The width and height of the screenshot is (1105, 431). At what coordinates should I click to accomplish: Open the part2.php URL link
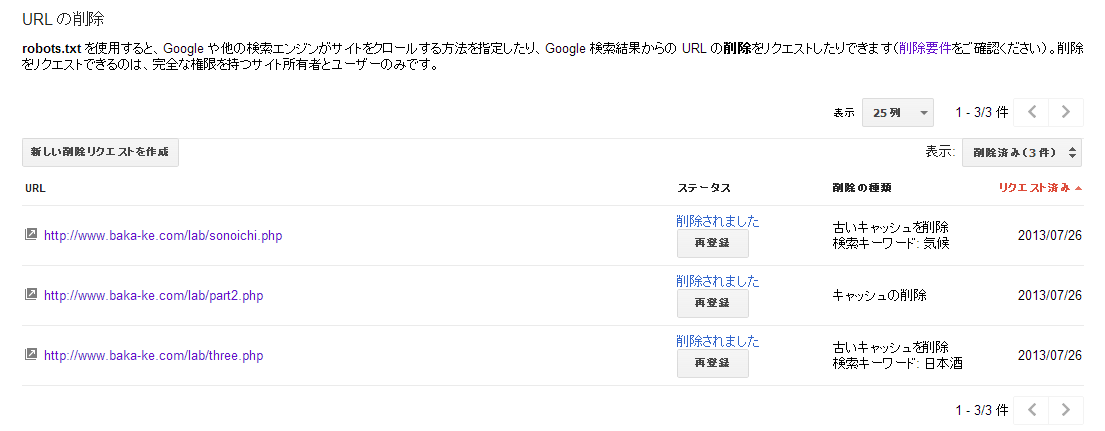153,296
